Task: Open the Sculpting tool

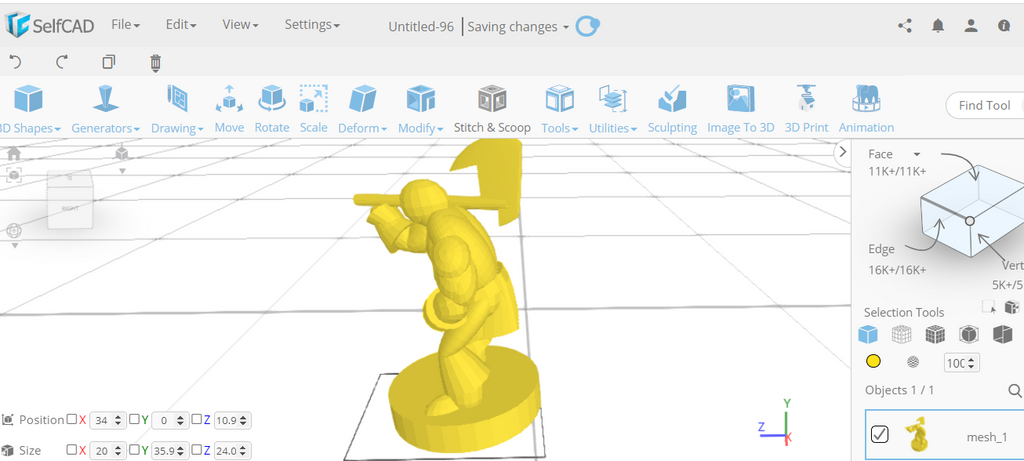Action: point(672,109)
